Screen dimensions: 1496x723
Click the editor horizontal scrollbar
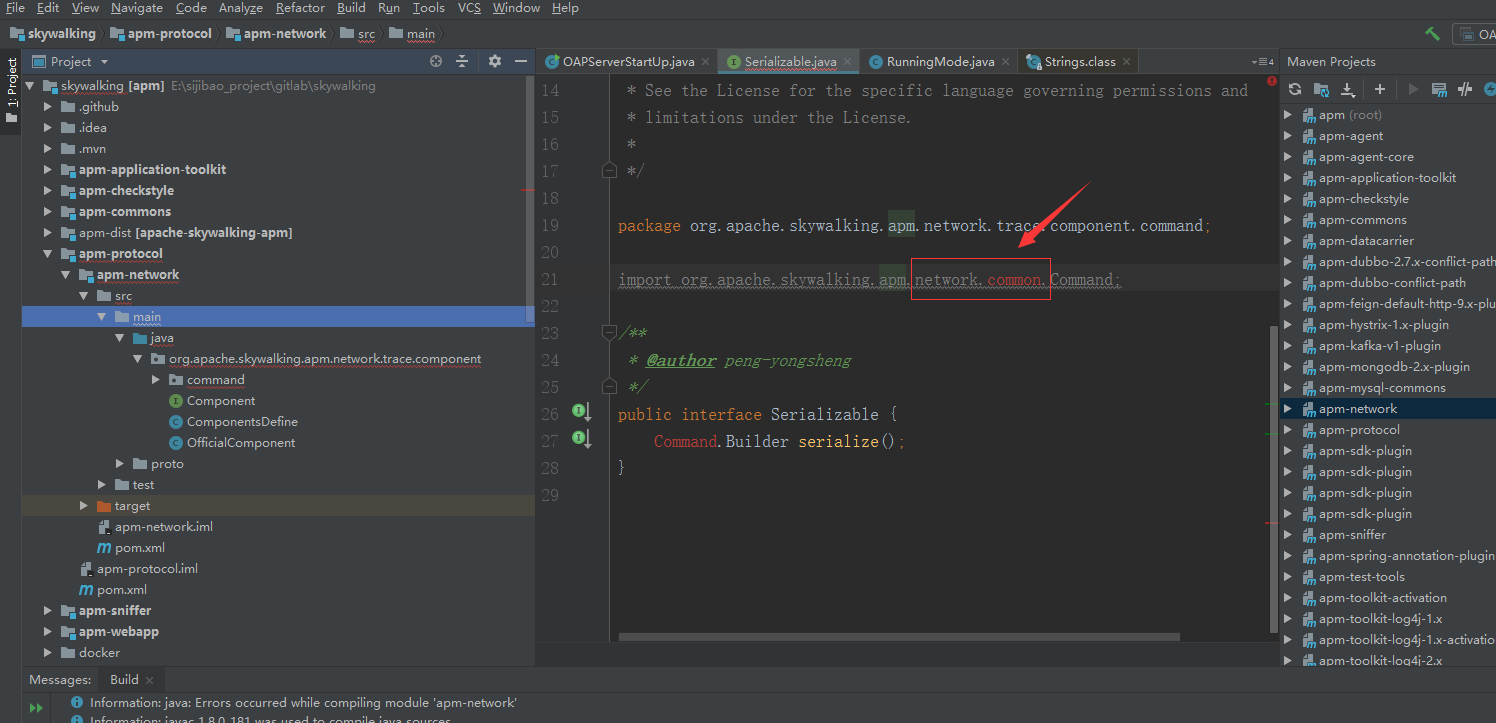click(899, 637)
